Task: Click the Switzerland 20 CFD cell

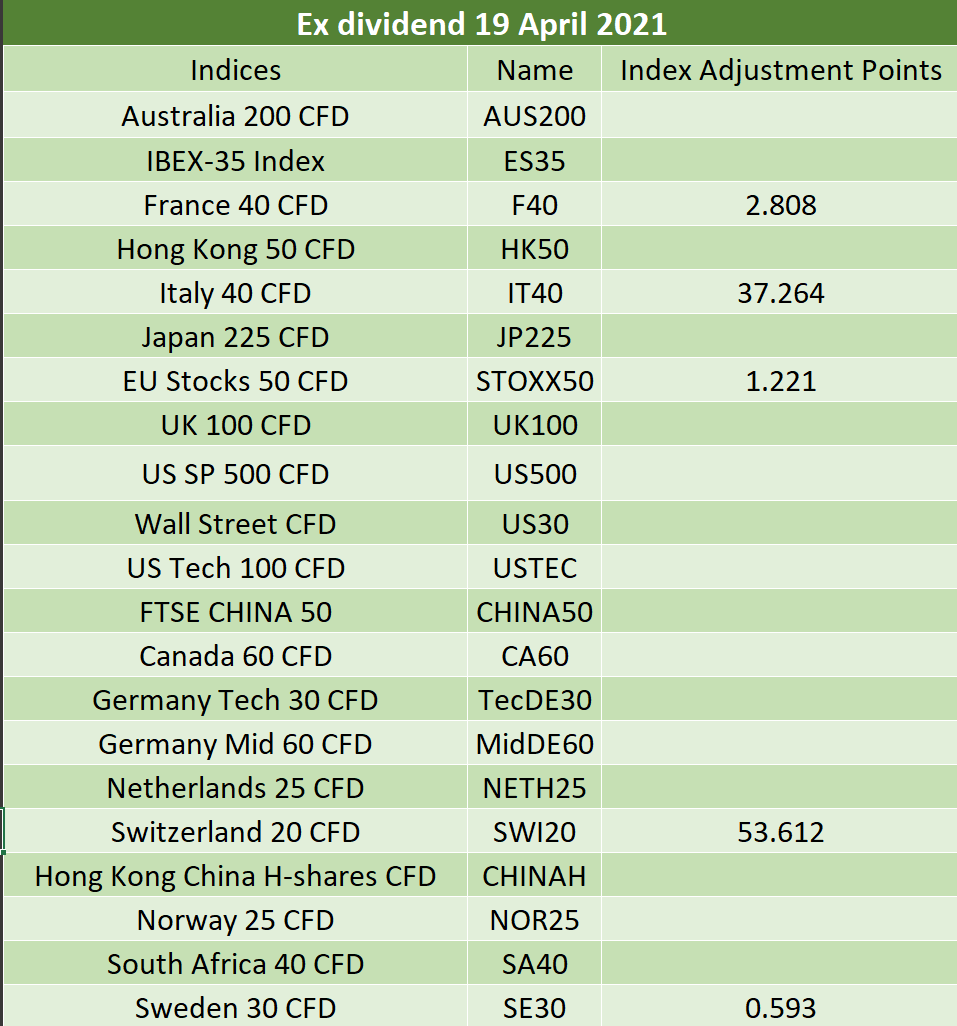Action: coord(235,831)
